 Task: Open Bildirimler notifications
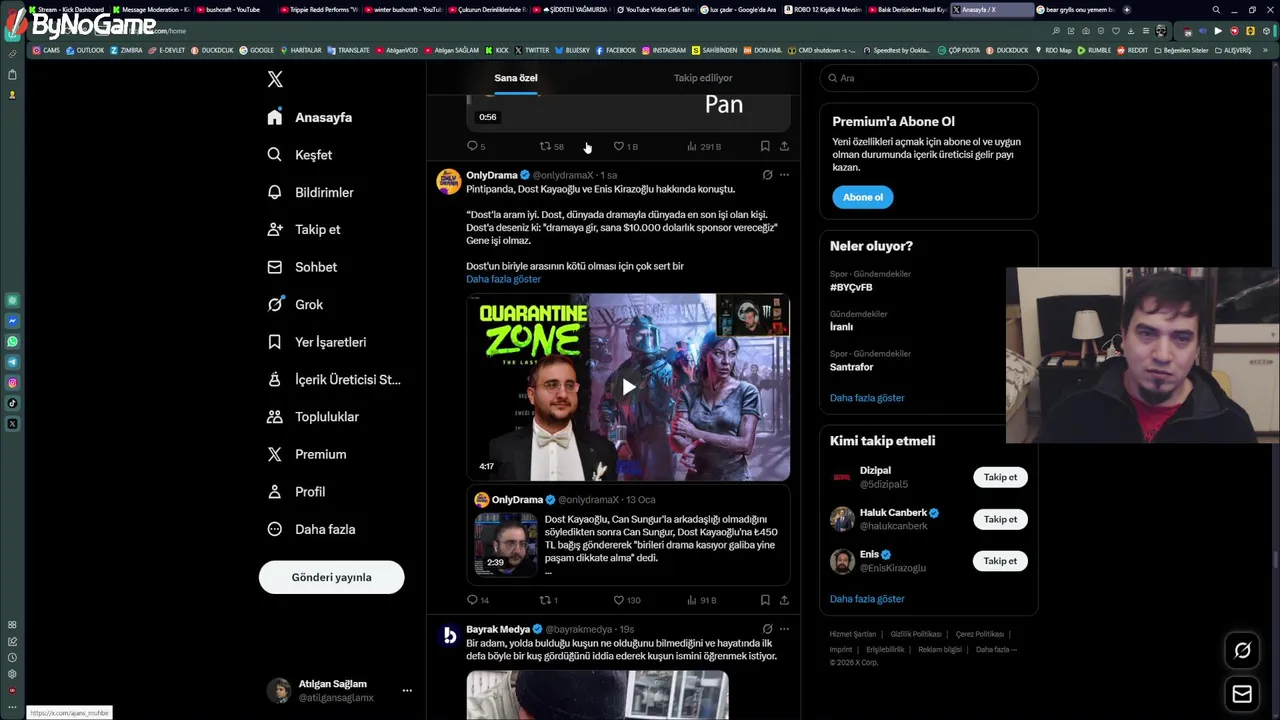[x=311, y=192]
